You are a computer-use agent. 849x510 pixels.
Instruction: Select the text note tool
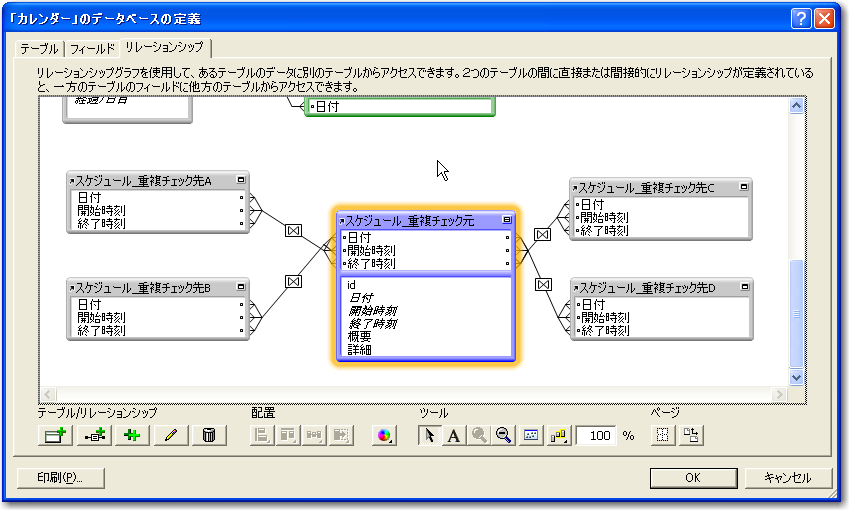(453, 435)
